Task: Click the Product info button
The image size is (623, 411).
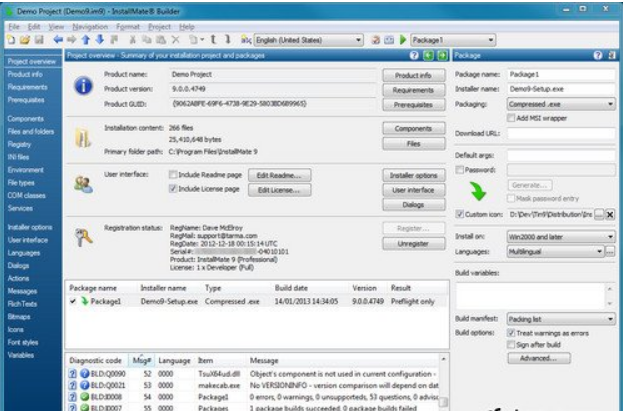Action: tap(414, 75)
